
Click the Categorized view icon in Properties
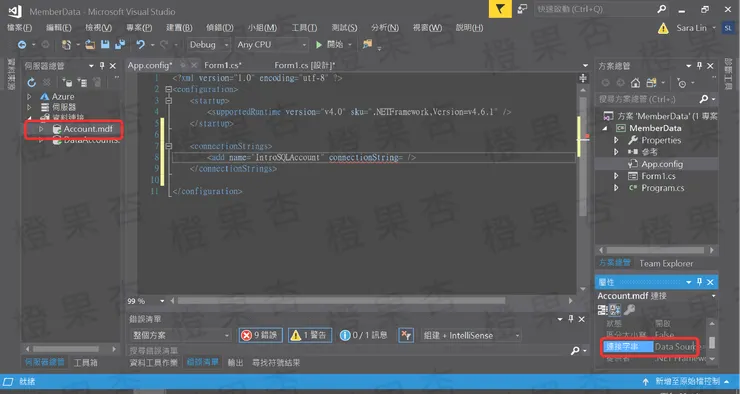[x=602, y=310]
